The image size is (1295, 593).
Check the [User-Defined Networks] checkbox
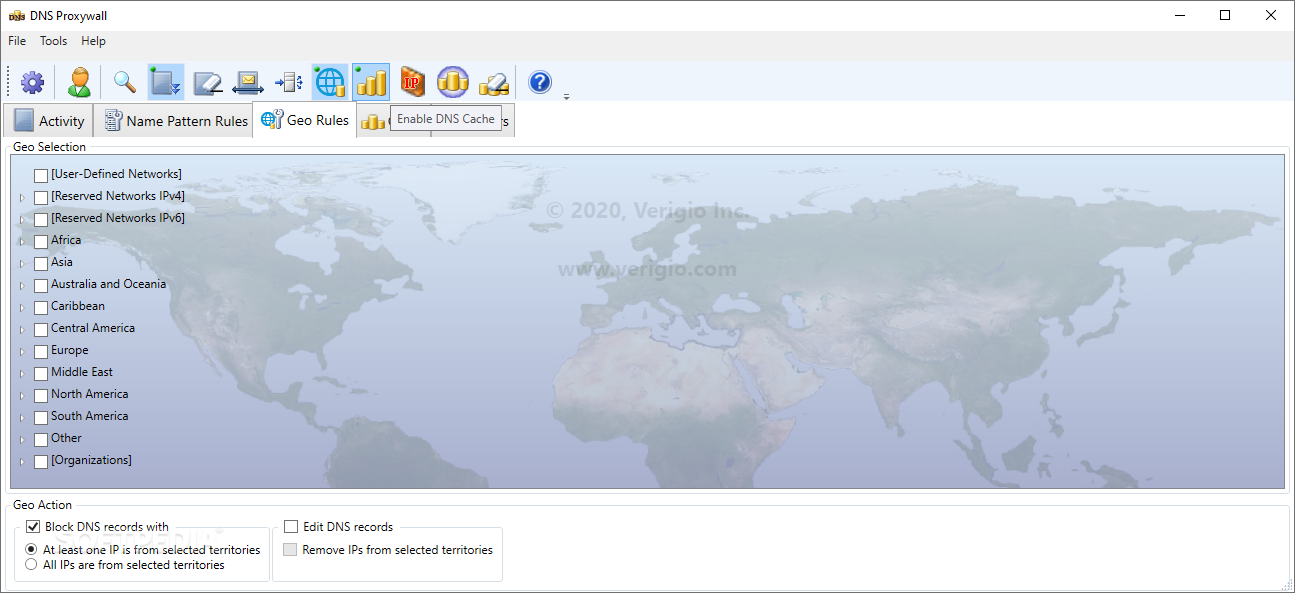click(x=41, y=175)
